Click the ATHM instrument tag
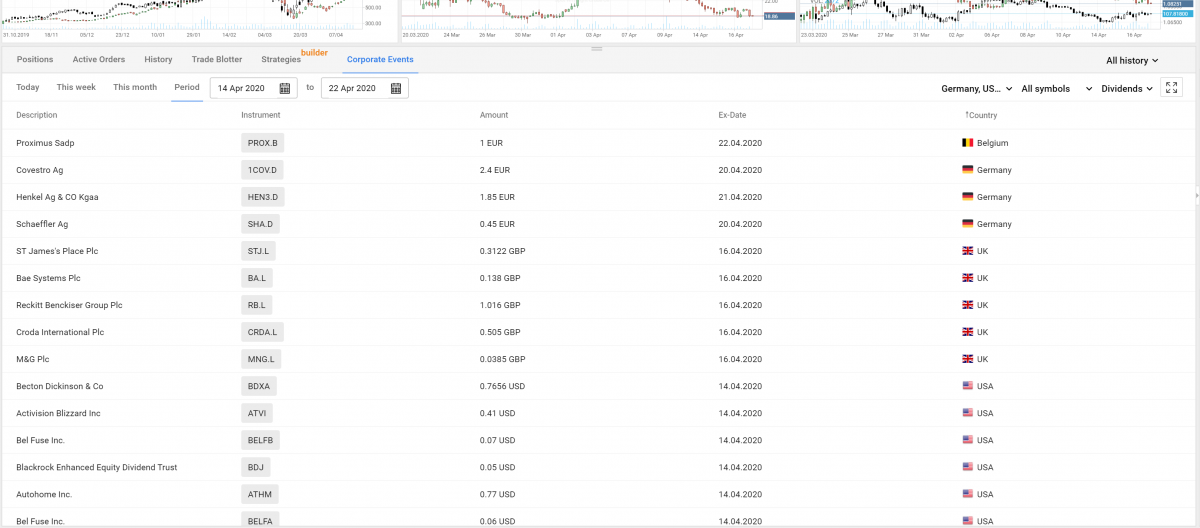This screenshot has height=528, width=1200. point(259,494)
